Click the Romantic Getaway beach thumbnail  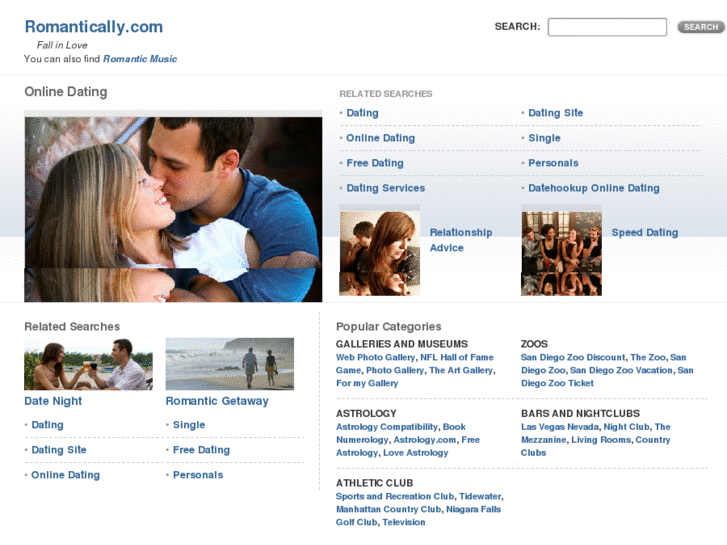click(x=230, y=364)
